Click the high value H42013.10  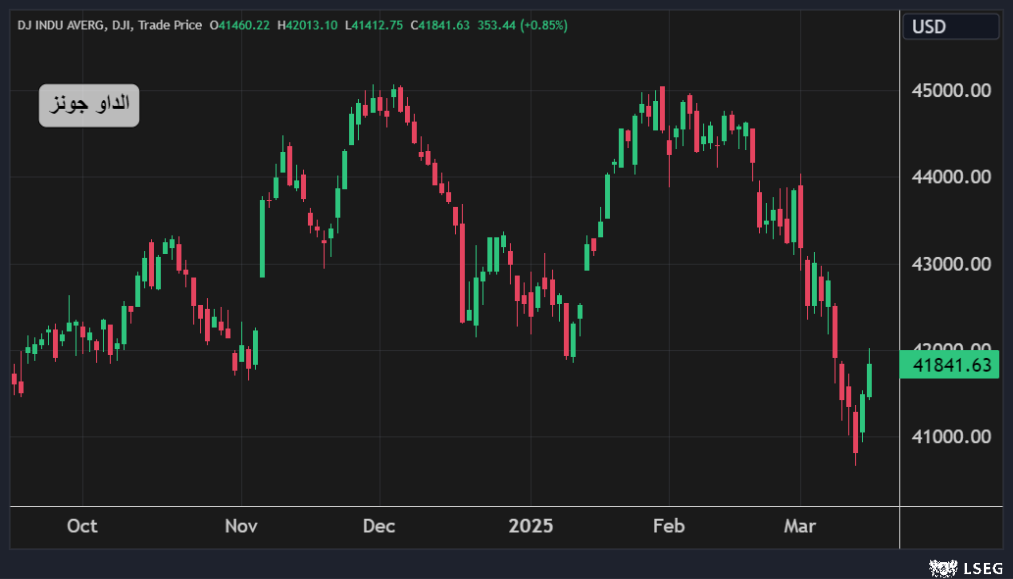(x=307, y=25)
